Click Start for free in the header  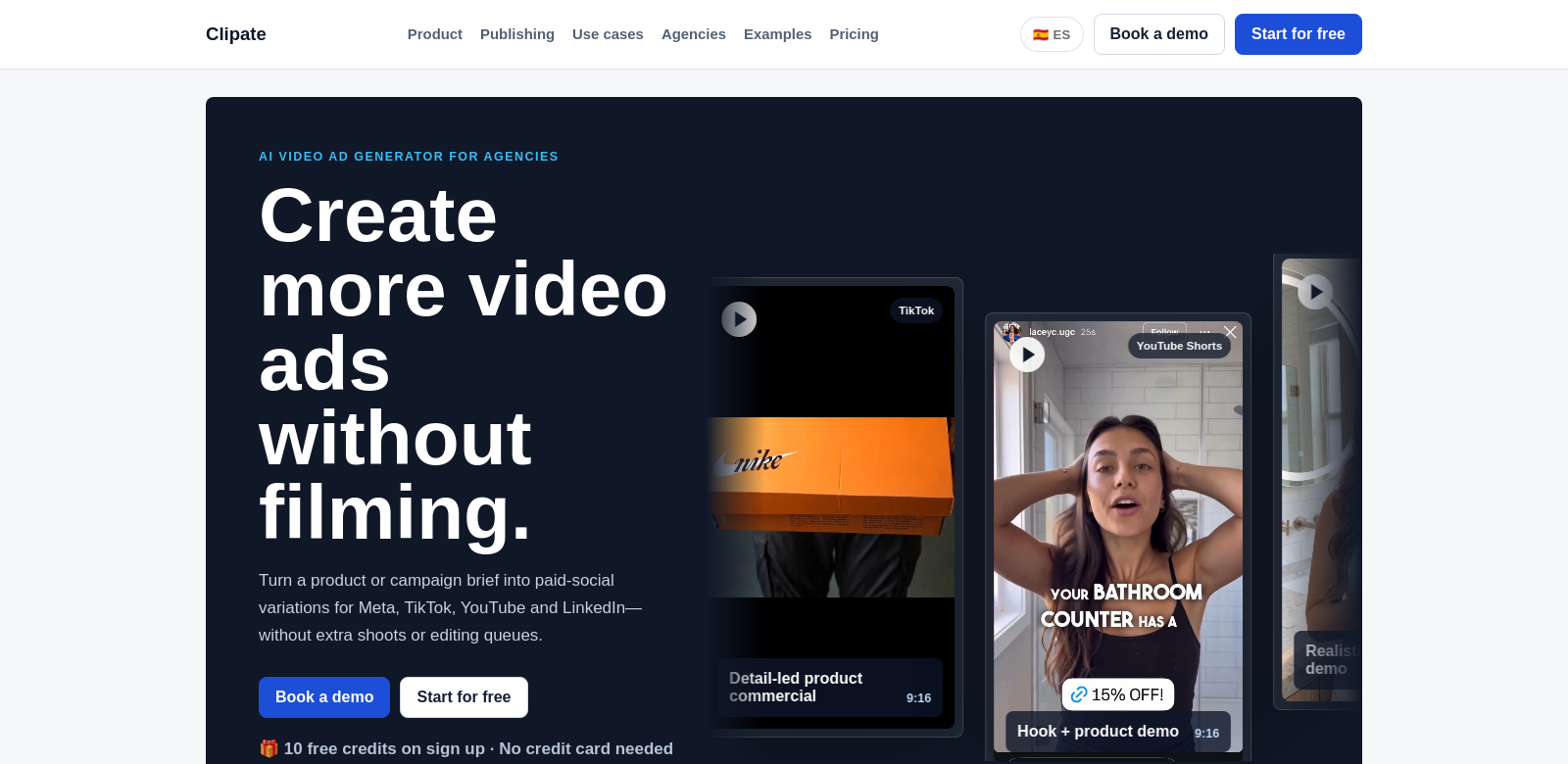coord(1298,34)
